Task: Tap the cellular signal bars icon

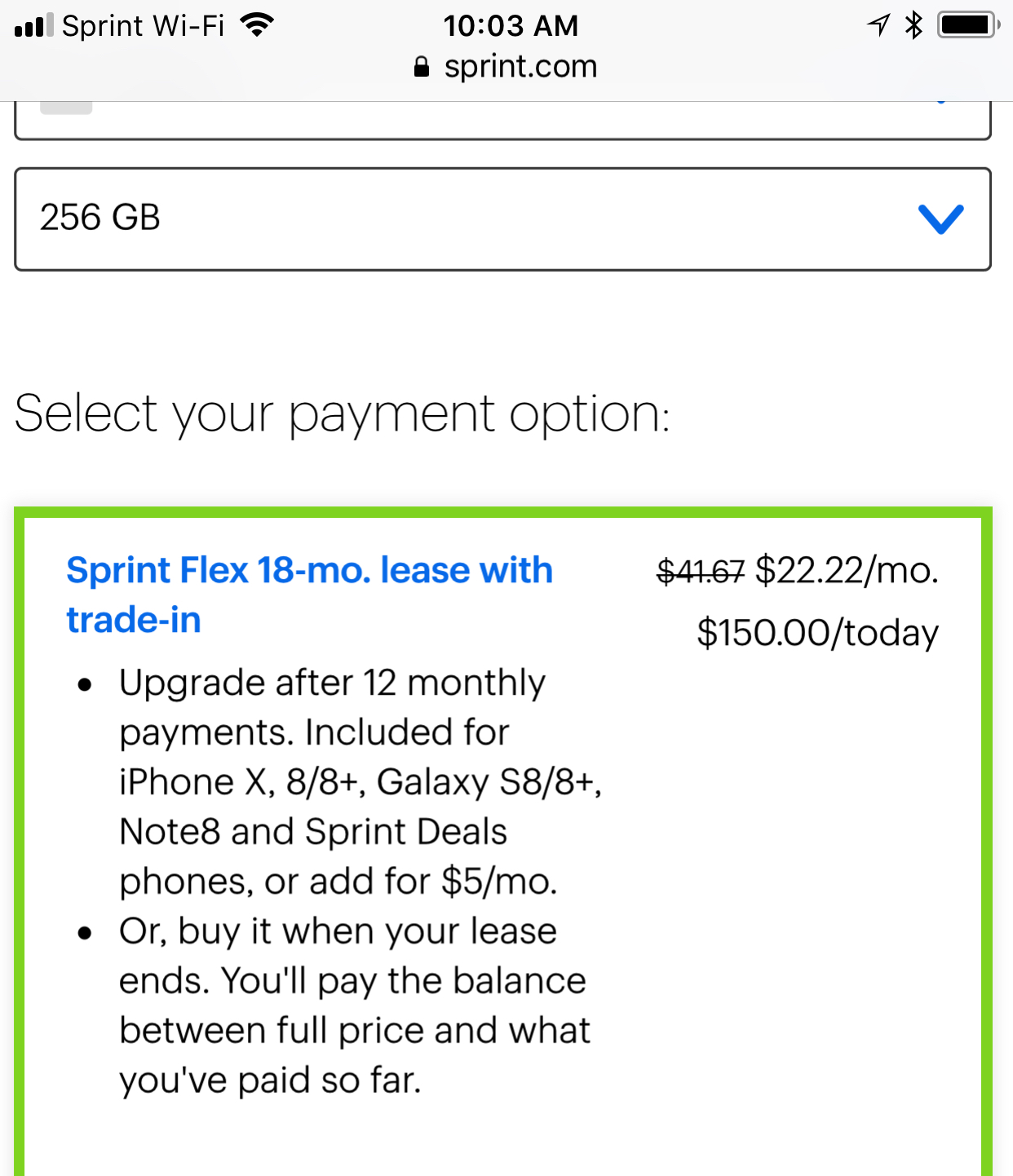Action: [x=33, y=25]
